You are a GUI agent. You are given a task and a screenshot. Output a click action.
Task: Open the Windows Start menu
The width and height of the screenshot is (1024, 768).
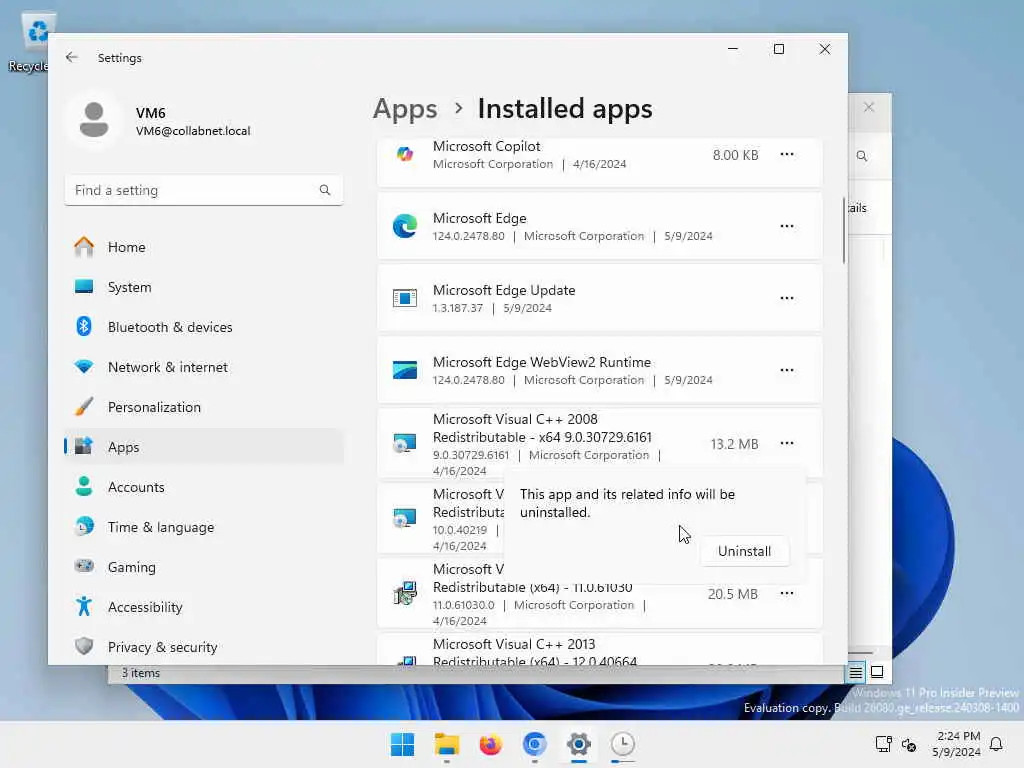click(x=402, y=744)
